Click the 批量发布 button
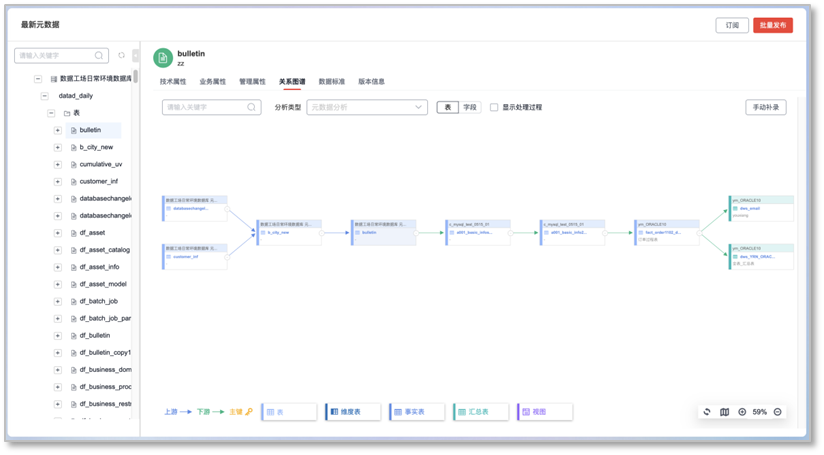 pyautogui.click(x=773, y=25)
